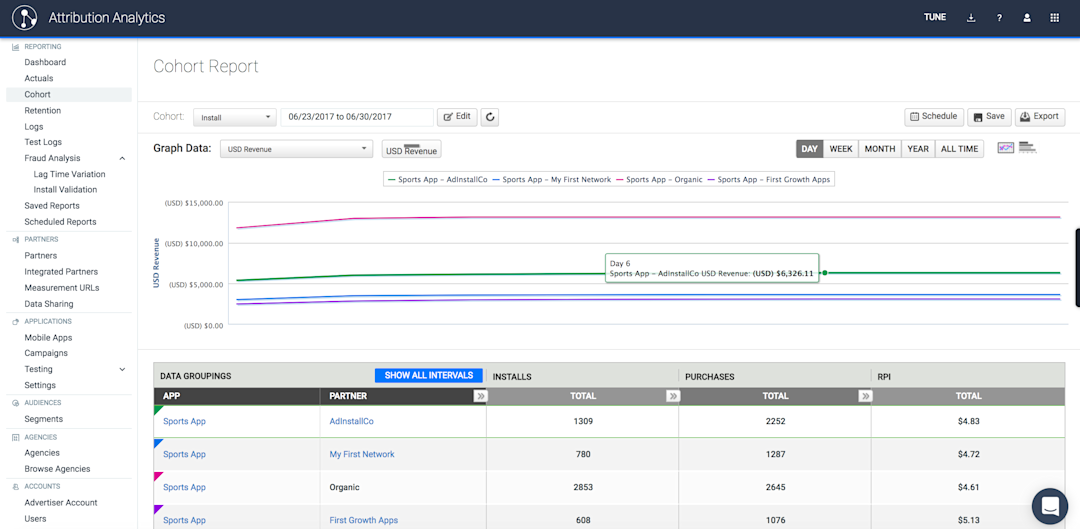
Task: Open the chat support bubble
Action: click(1050, 506)
